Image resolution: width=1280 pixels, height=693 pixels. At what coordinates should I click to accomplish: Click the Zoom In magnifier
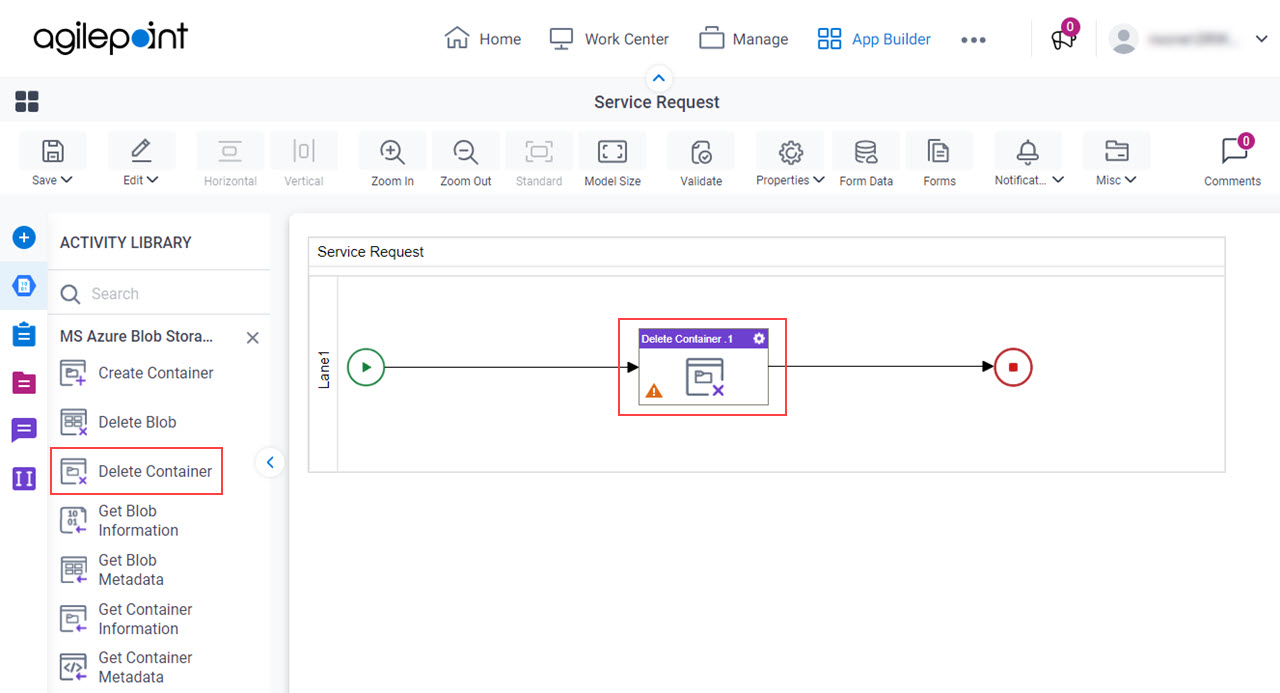click(x=392, y=151)
